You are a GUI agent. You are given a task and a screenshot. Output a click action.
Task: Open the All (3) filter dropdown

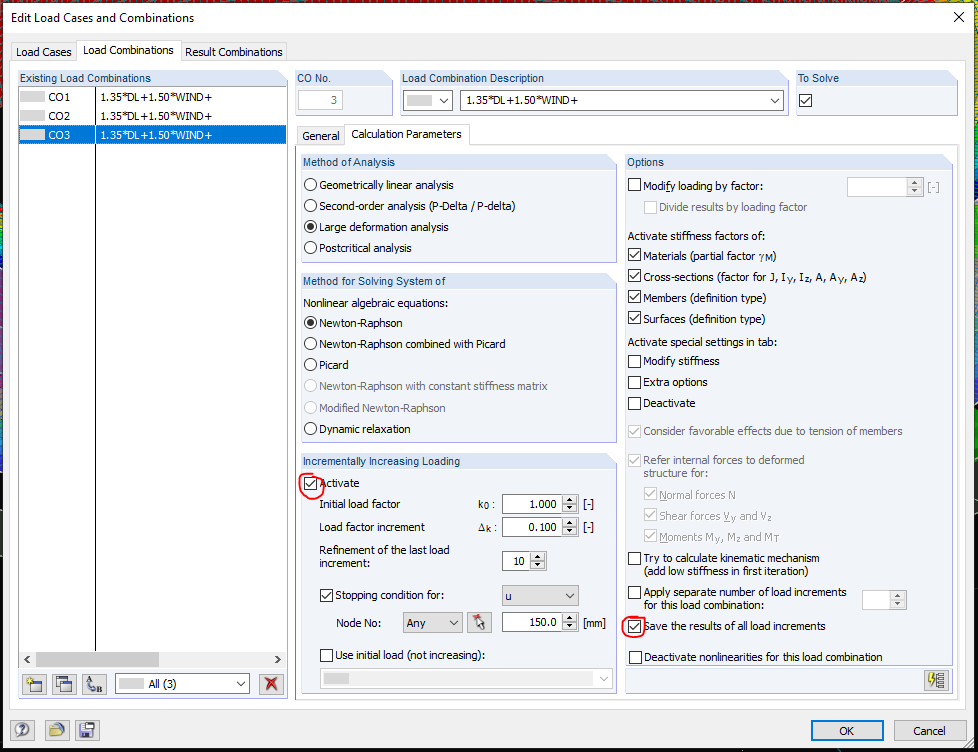click(x=183, y=684)
